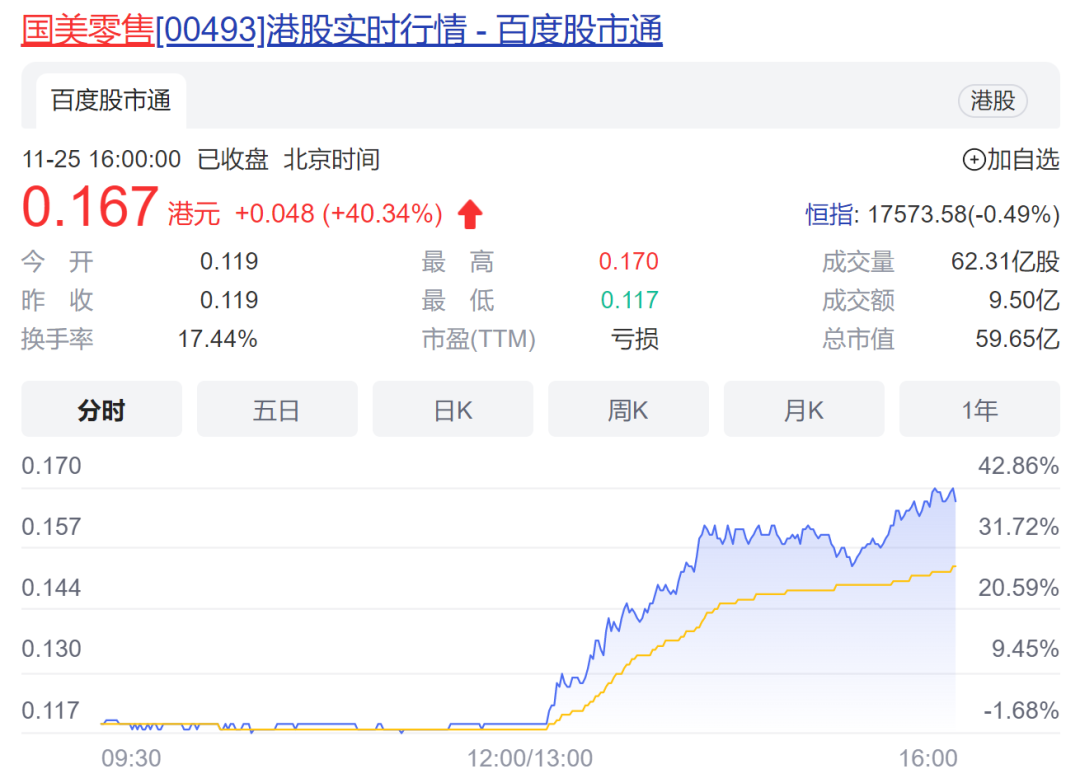Screen dimensions: 1080x783
Task: Click the 市盈(TTM) value 亏损
Action: [635, 339]
